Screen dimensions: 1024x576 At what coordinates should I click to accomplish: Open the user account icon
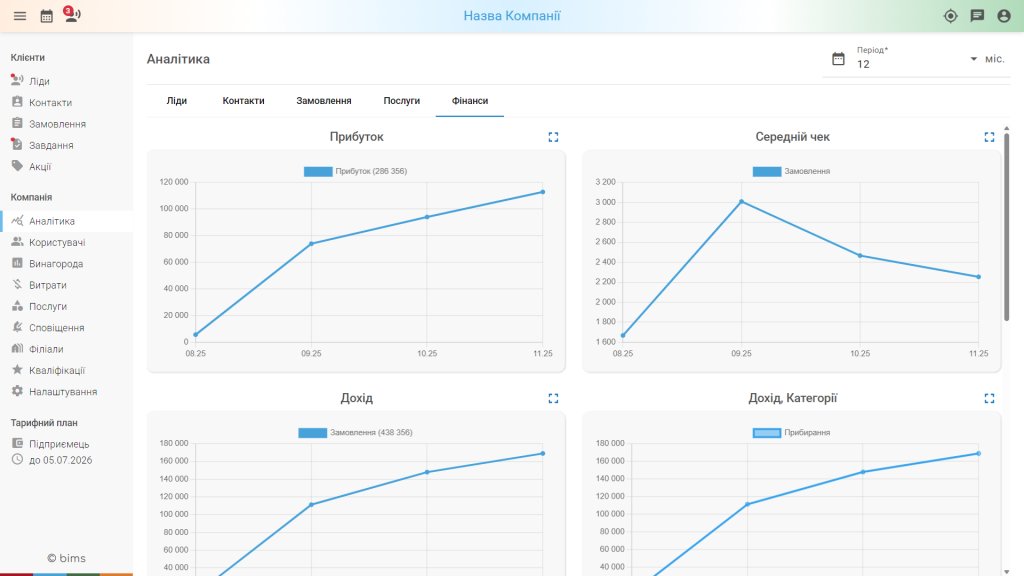point(1004,16)
